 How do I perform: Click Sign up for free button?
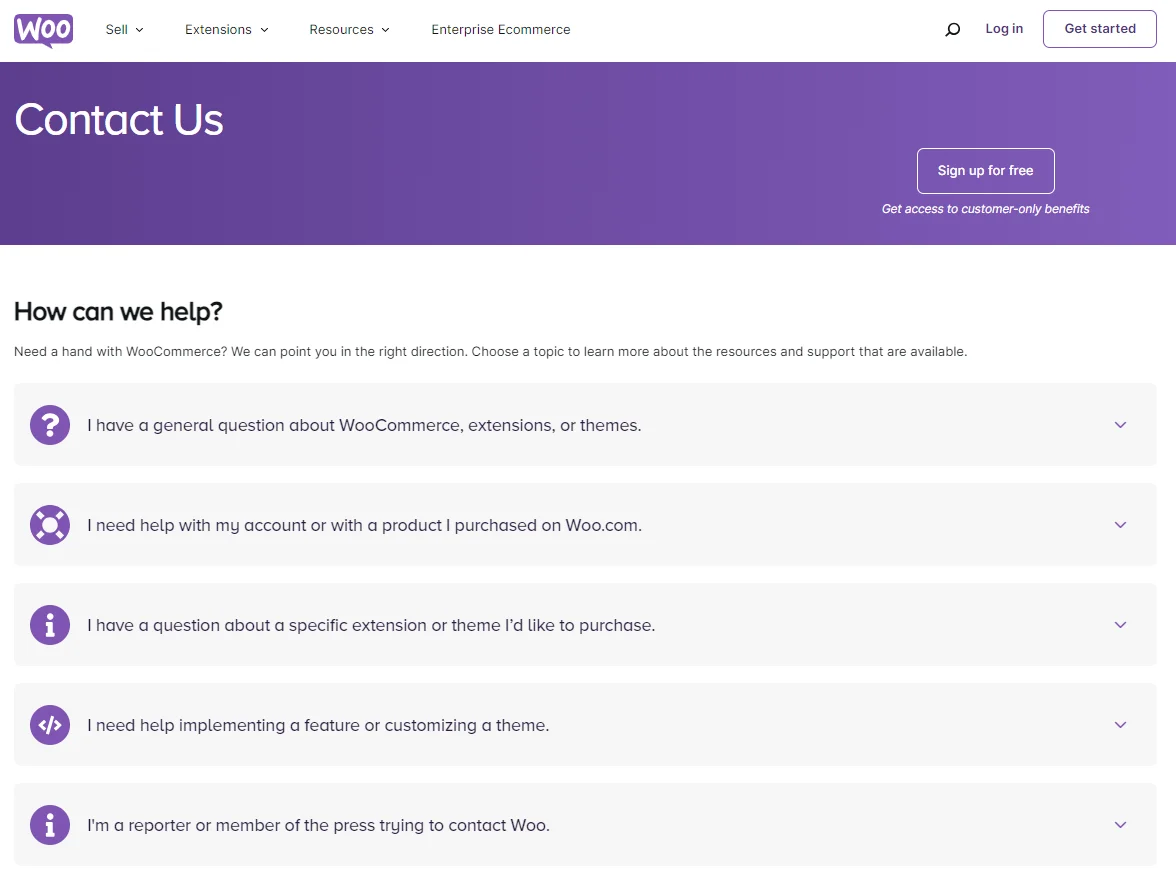pos(986,171)
